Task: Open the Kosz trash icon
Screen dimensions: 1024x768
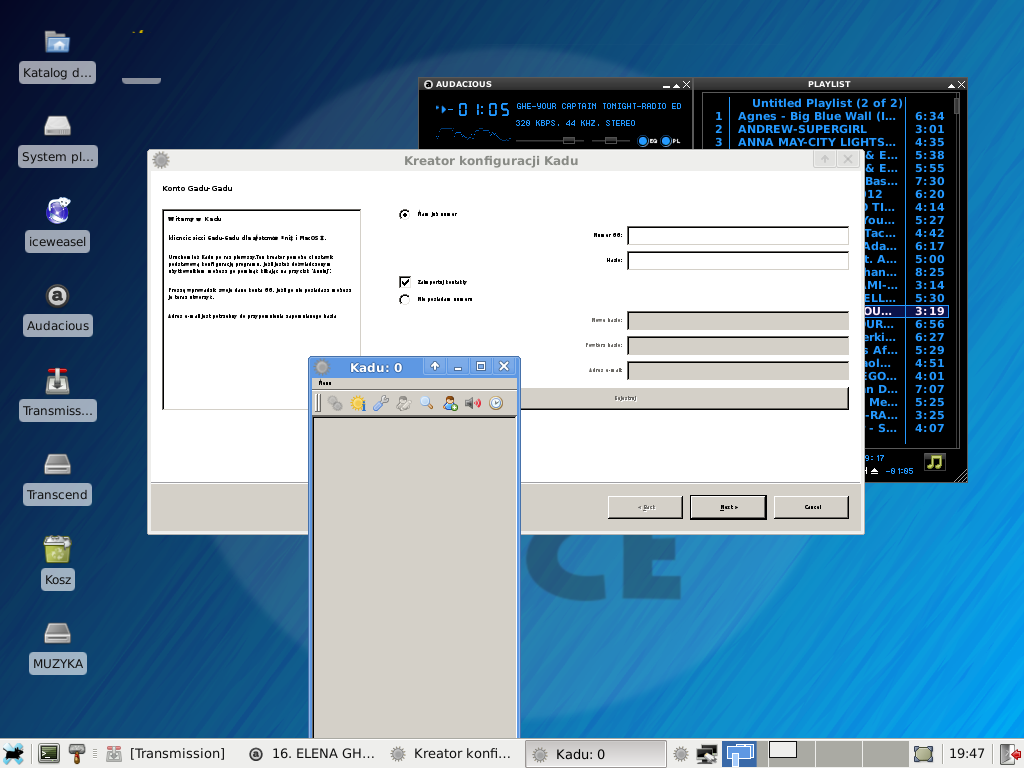Action: point(57,562)
